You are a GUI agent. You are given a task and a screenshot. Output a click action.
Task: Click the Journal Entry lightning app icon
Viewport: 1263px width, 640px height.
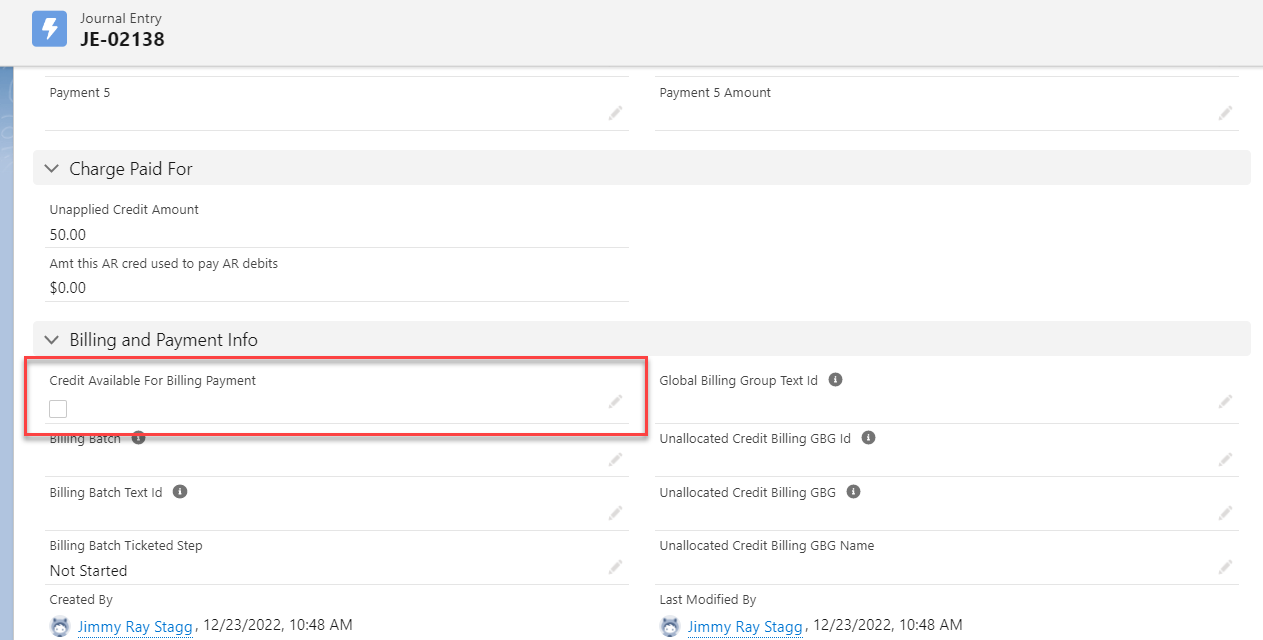49,28
